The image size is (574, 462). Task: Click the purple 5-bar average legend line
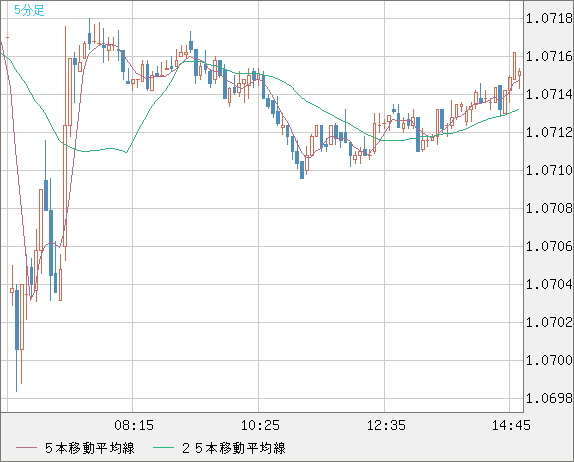(27, 448)
